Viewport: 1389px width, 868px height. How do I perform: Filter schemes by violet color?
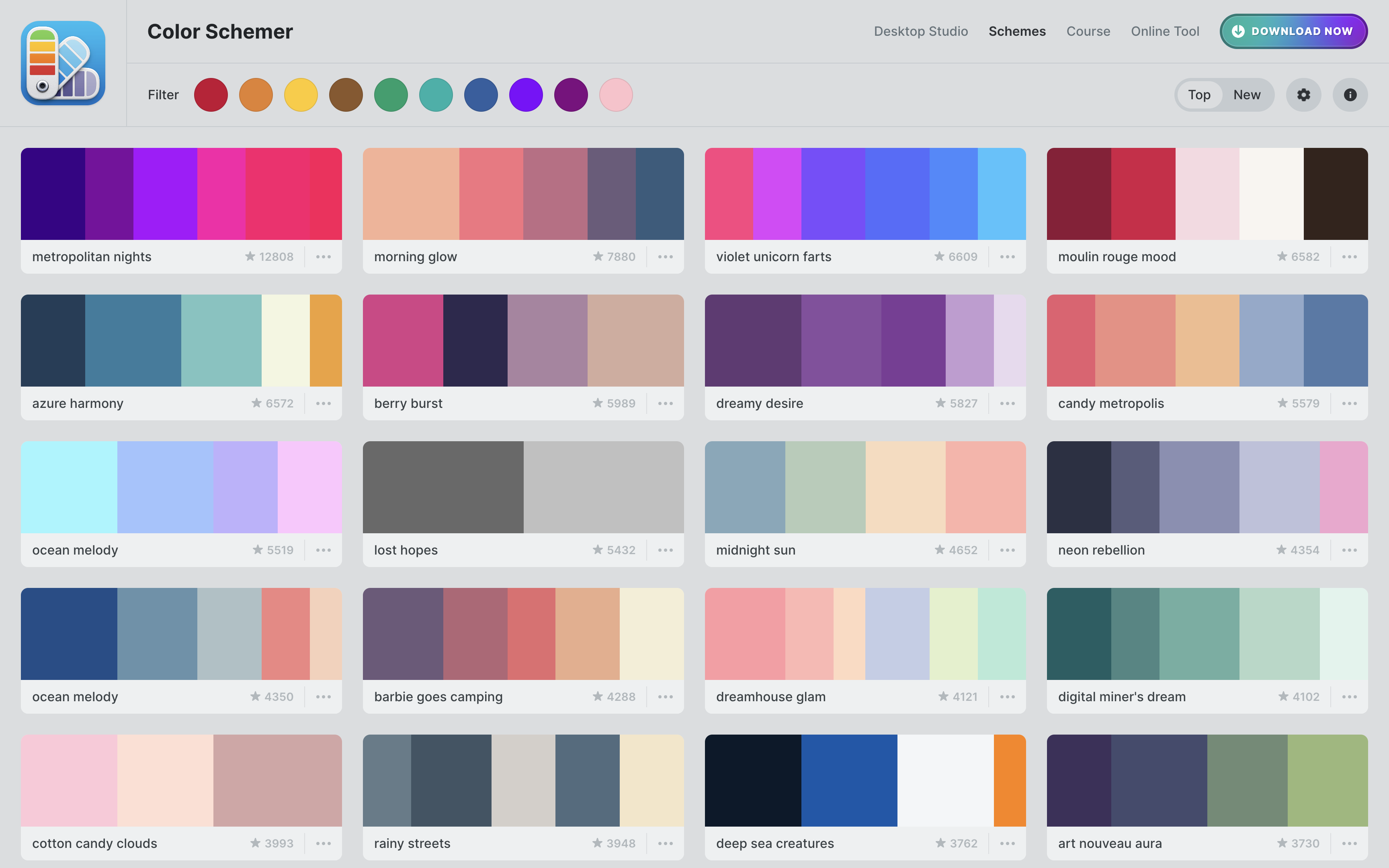tap(526, 95)
